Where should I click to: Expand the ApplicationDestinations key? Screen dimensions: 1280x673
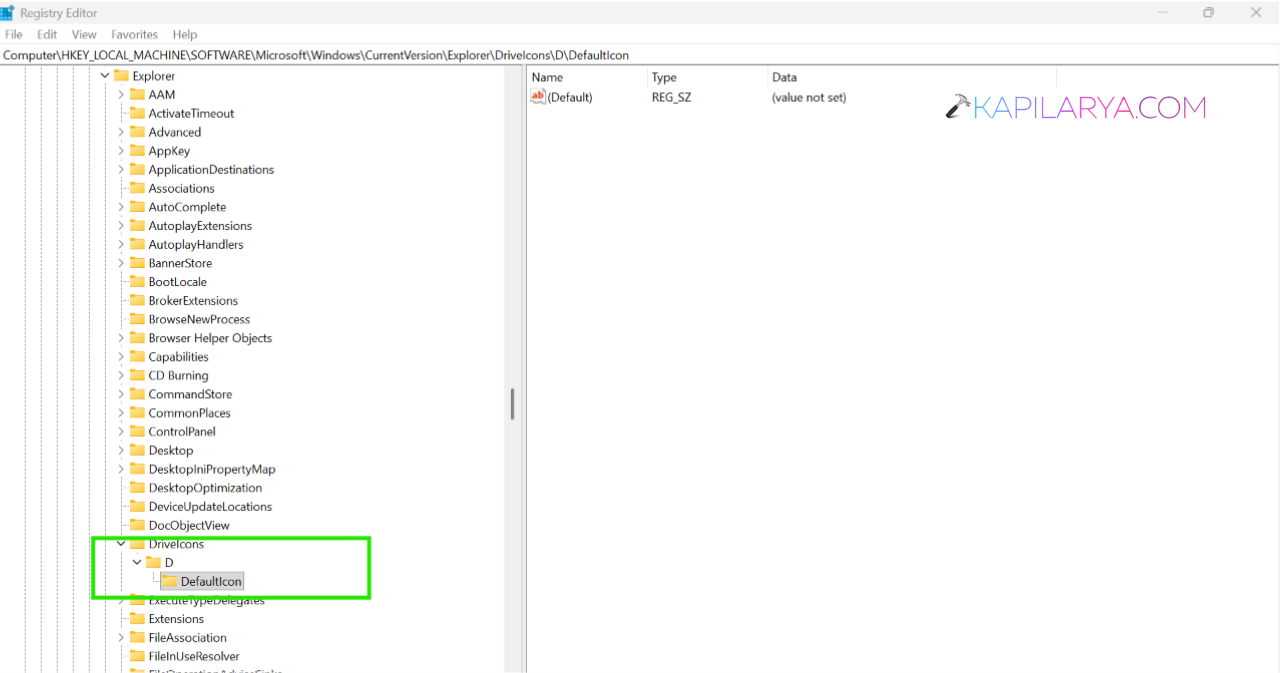click(121, 170)
